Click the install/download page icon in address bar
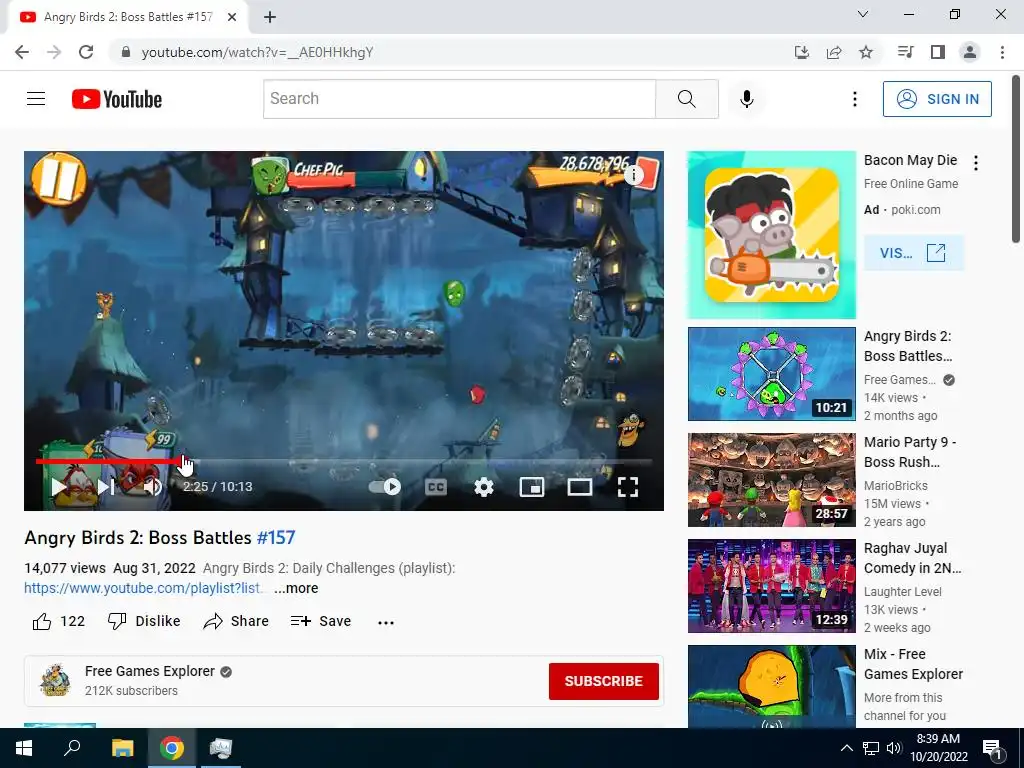Screen dimensions: 1024x768 pyautogui.click(x=802, y=52)
